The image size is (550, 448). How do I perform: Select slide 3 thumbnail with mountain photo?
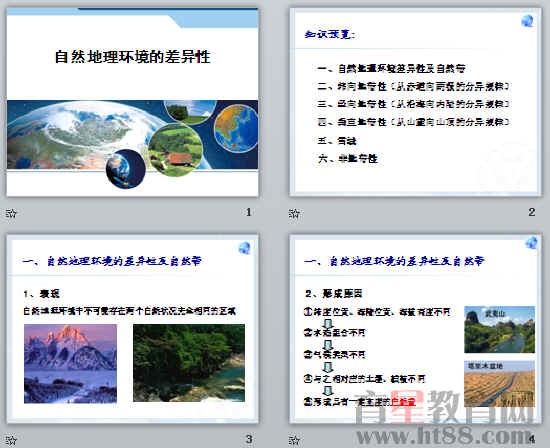point(133,329)
